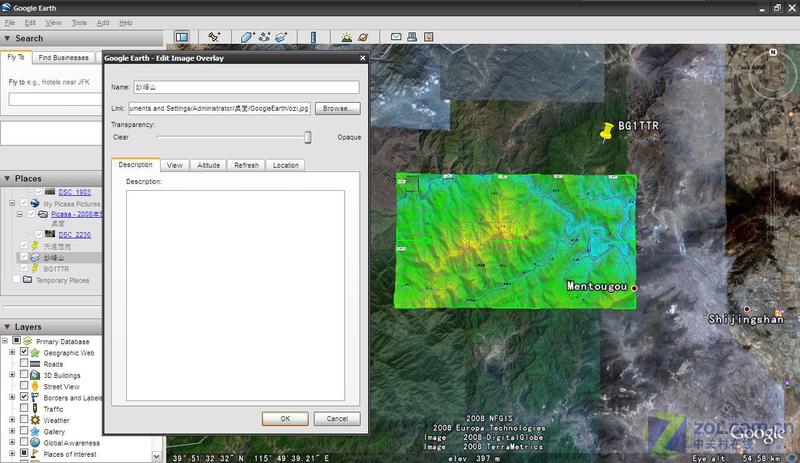Open the File menu
The image size is (800, 463).
pyautogui.click(x=10, y=22)
